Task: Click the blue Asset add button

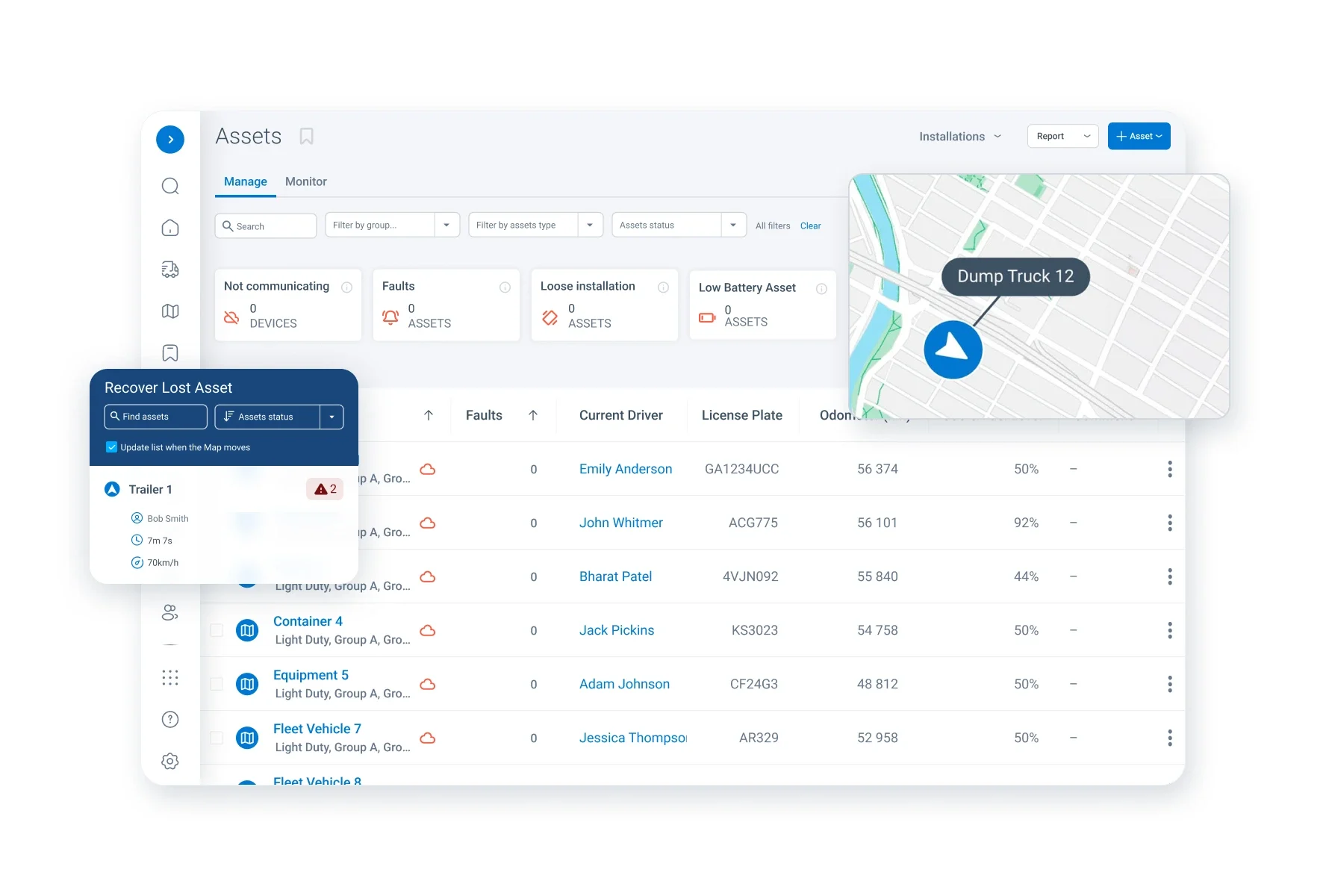Action: (x=1139, y=136)
